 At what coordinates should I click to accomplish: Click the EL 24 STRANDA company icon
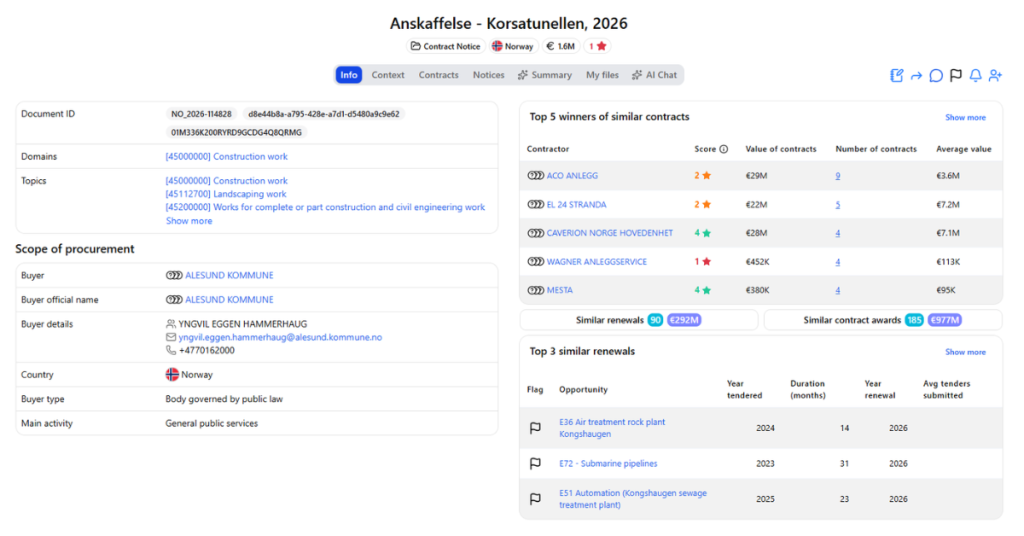pyautogui.click(x=536, y=204)
